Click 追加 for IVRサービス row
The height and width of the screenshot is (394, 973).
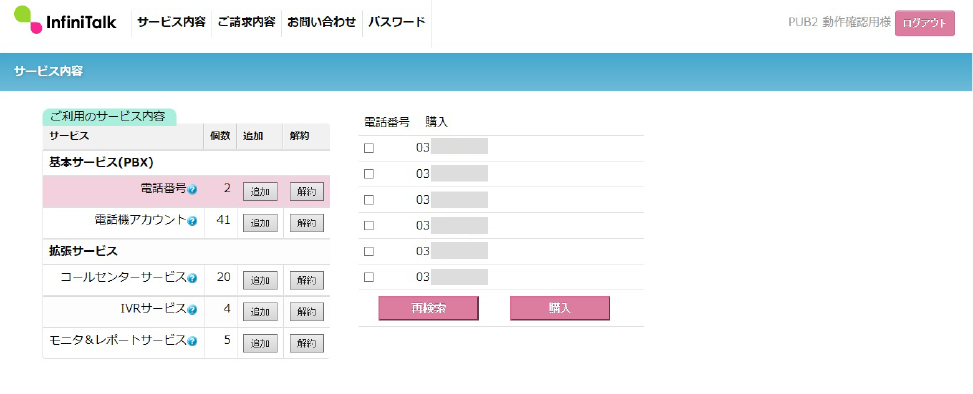point(260,311)
